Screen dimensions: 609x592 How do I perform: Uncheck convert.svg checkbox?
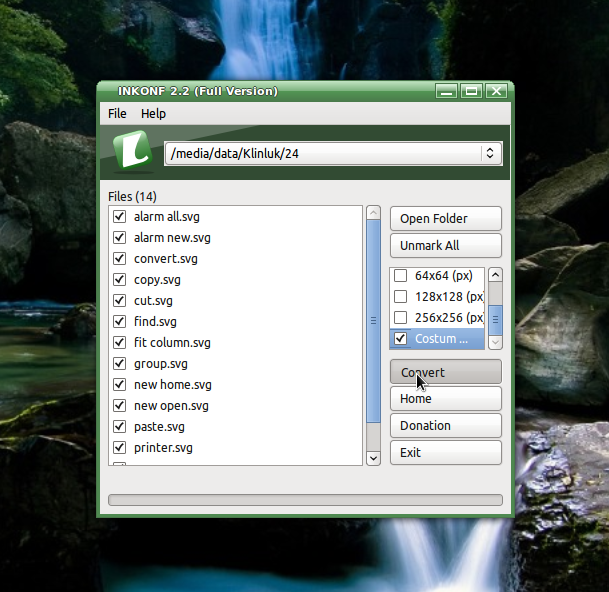coord(120,258)
